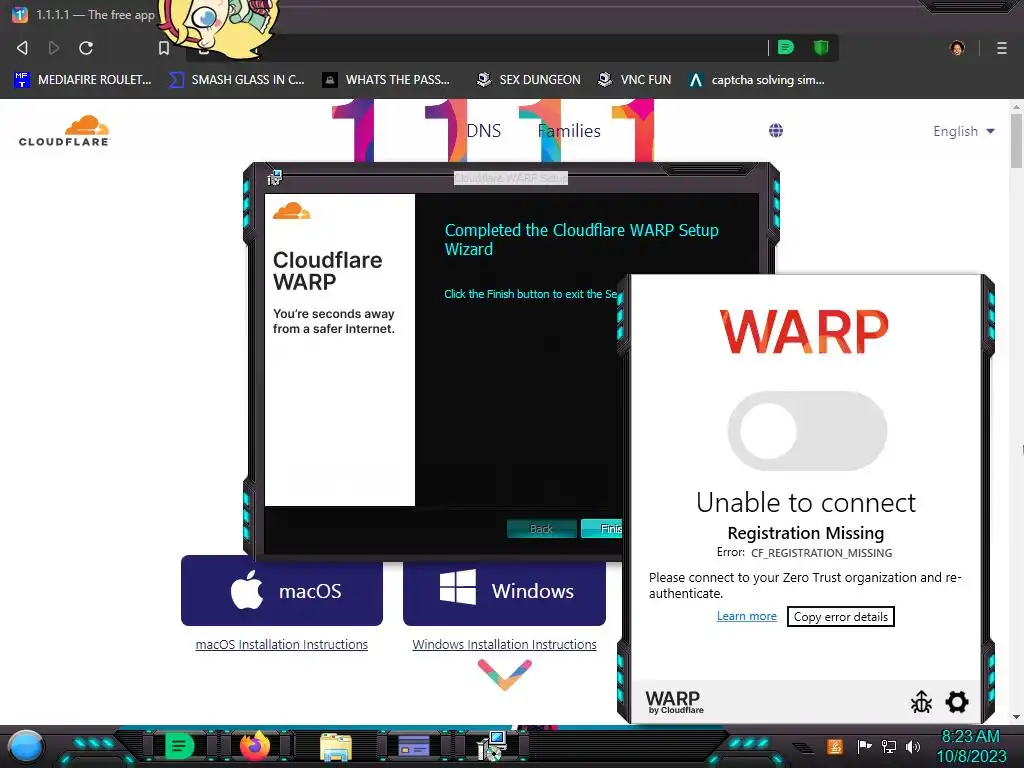1024x768 pixels.
Task: Go back using the browser back arrow
Action: click(x=22, y=48)
